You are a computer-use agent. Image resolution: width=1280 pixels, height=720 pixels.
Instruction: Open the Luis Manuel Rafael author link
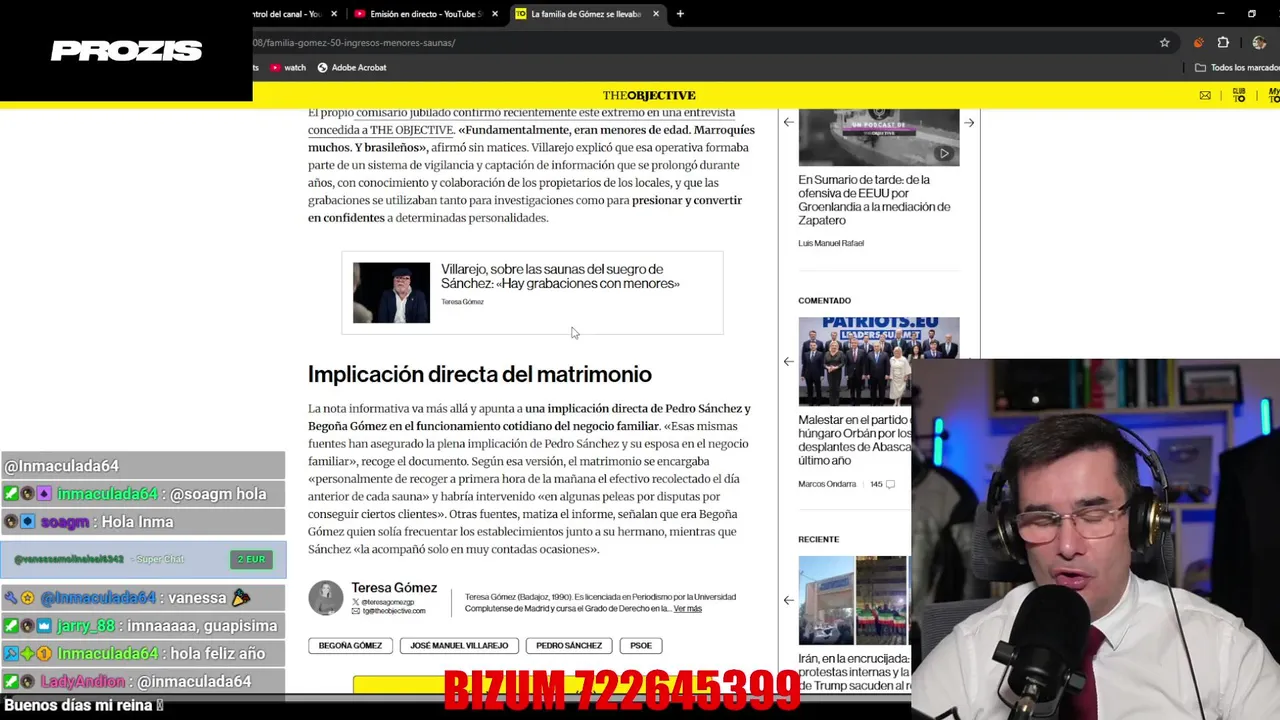pyautogui.click(x=831, y=243)
